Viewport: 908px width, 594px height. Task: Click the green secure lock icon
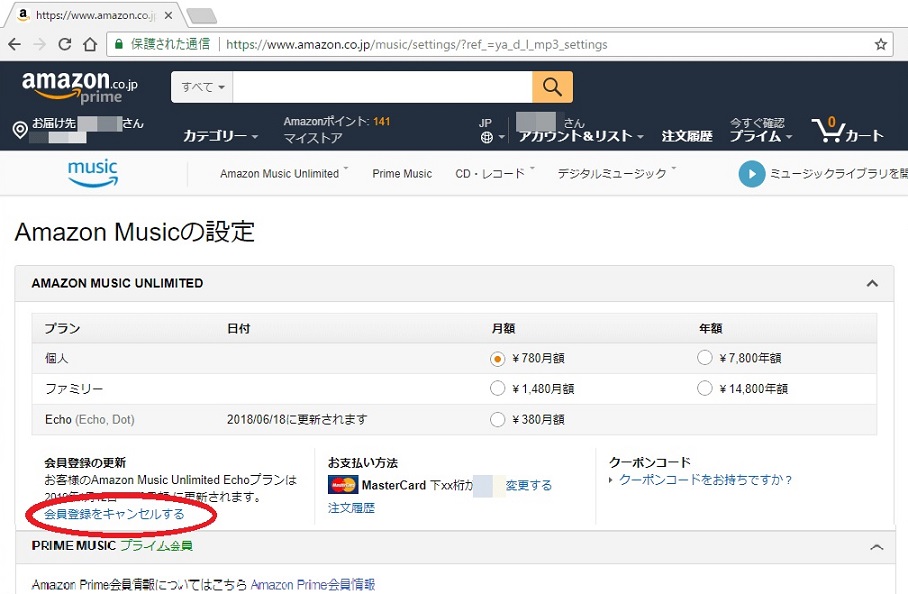[x=119, y=45]
